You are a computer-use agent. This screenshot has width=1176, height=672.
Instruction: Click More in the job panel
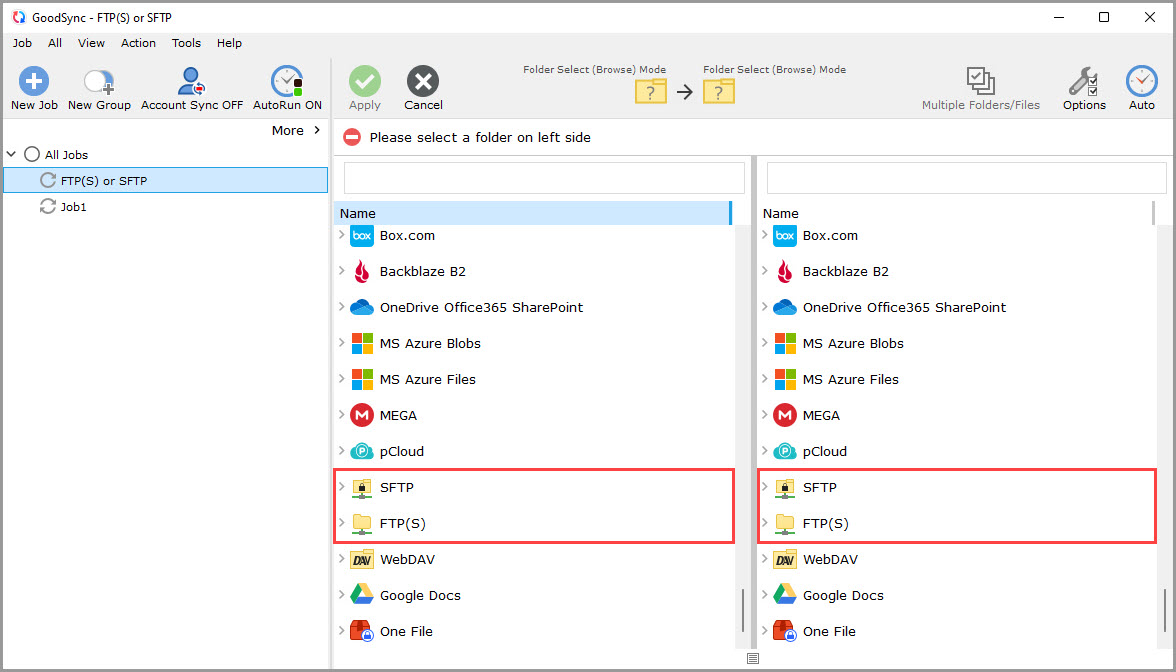tap(296, 130)
